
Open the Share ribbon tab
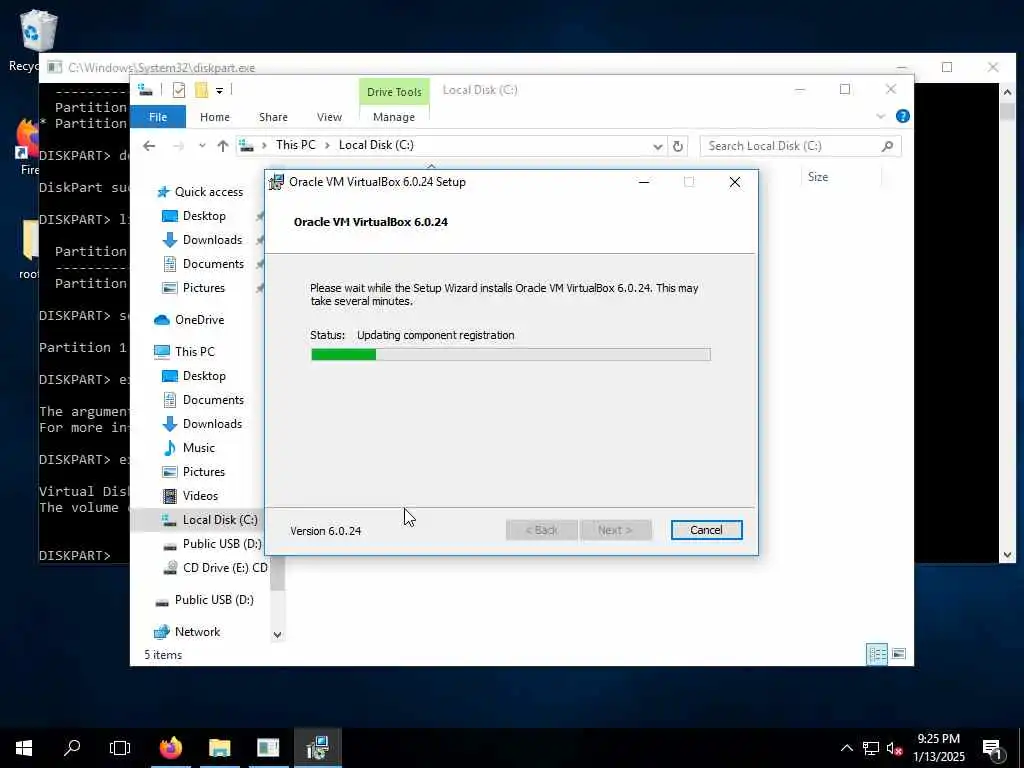[x=273, y=117]
